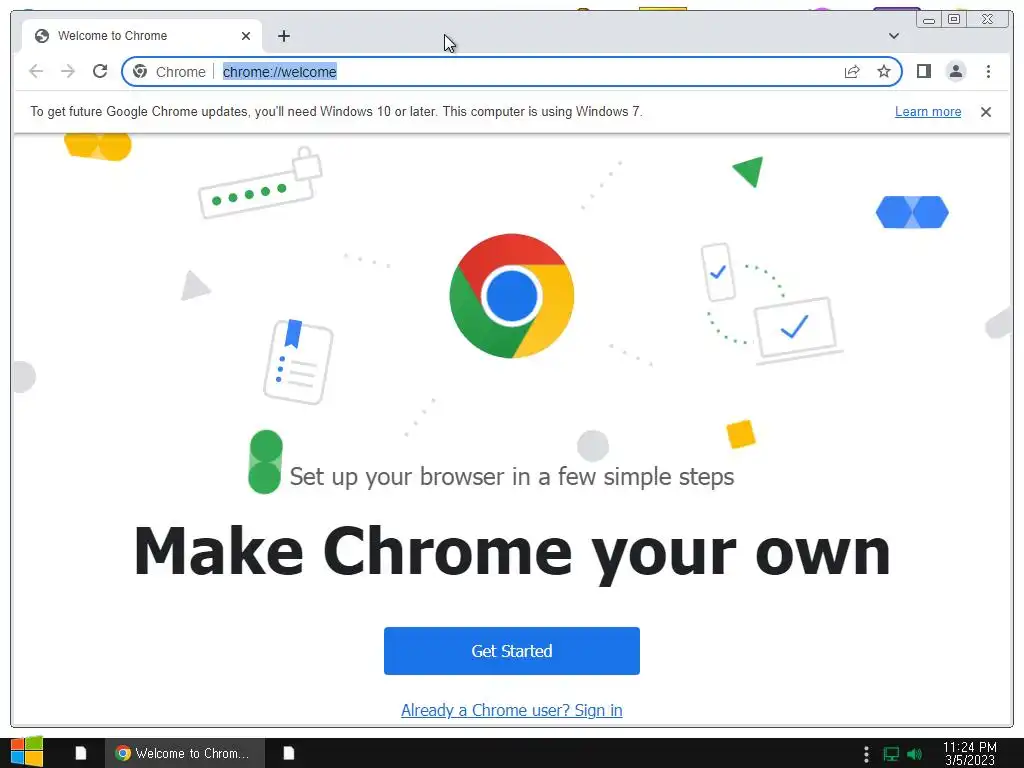Toggle the side panel icon
Viewport: 1024px width, 768px height.
point(923,71)
